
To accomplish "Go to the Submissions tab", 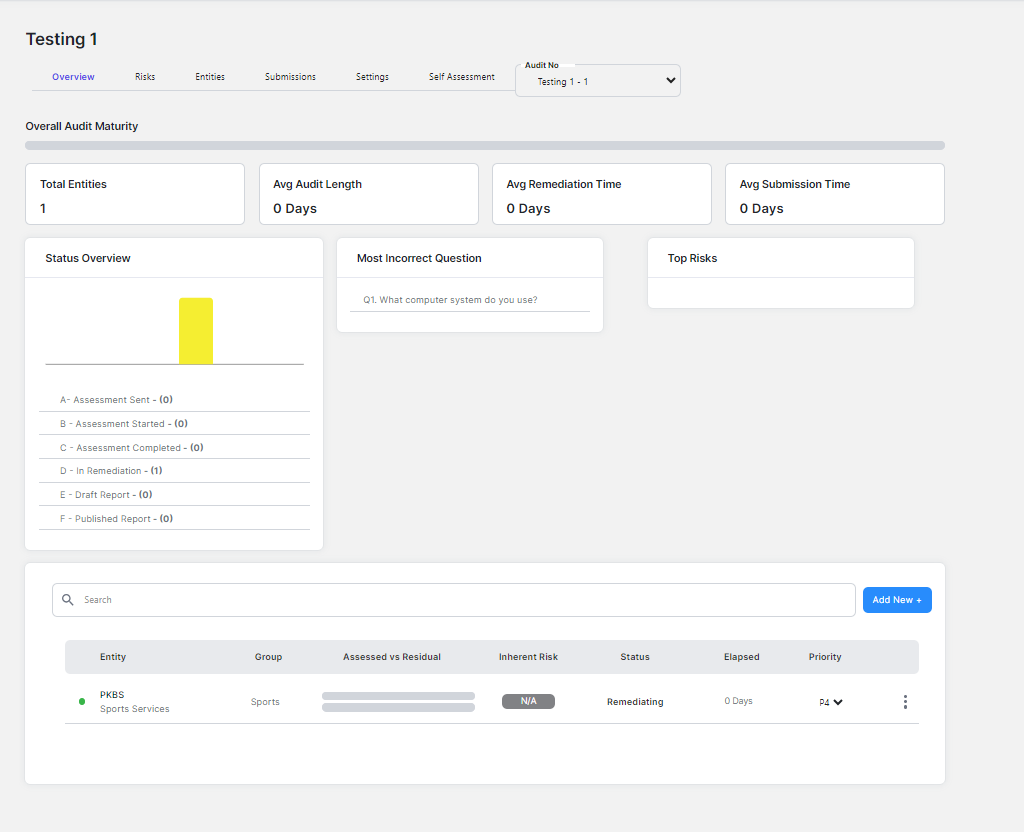I will point(290,76).
